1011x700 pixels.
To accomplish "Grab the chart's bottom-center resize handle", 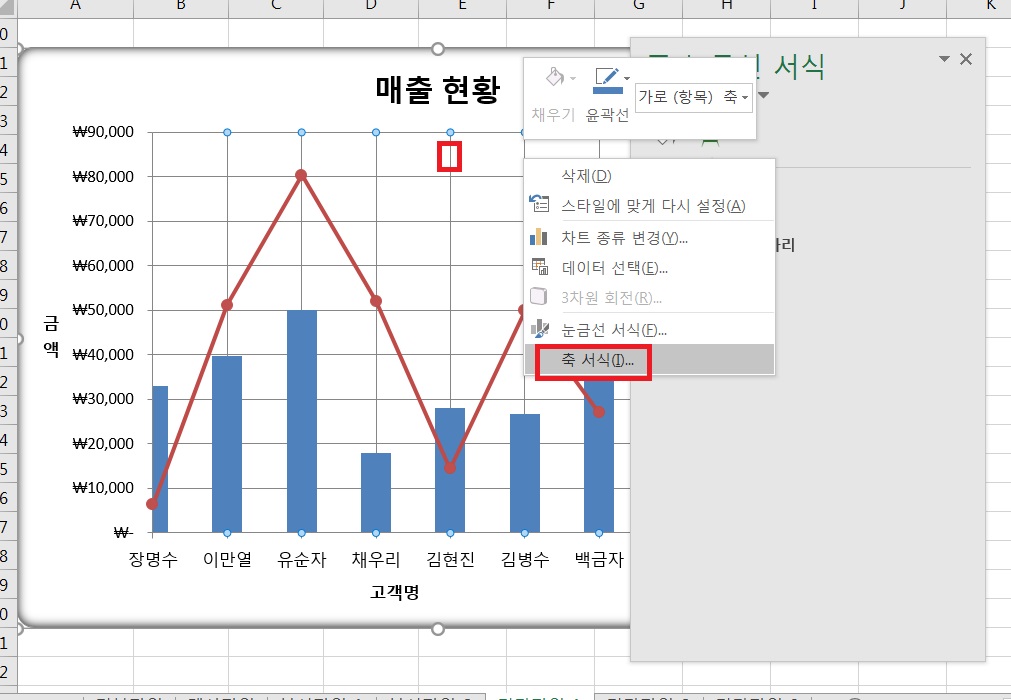I will tap(437, 628).
